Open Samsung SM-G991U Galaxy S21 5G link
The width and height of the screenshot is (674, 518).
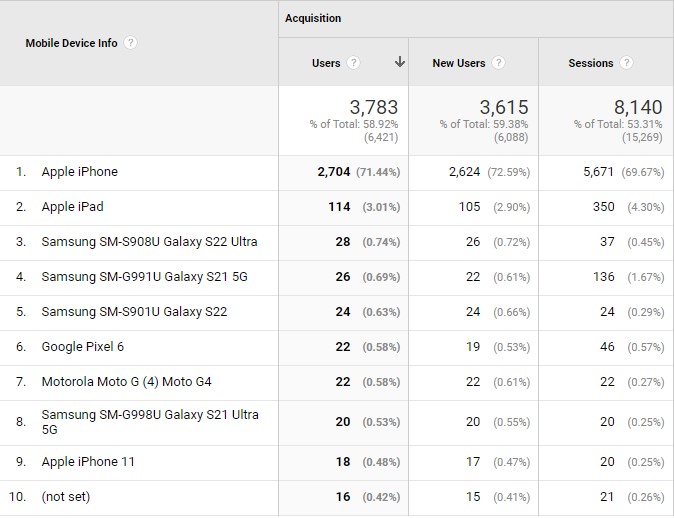pyautogui.click(x=144, y=277)
